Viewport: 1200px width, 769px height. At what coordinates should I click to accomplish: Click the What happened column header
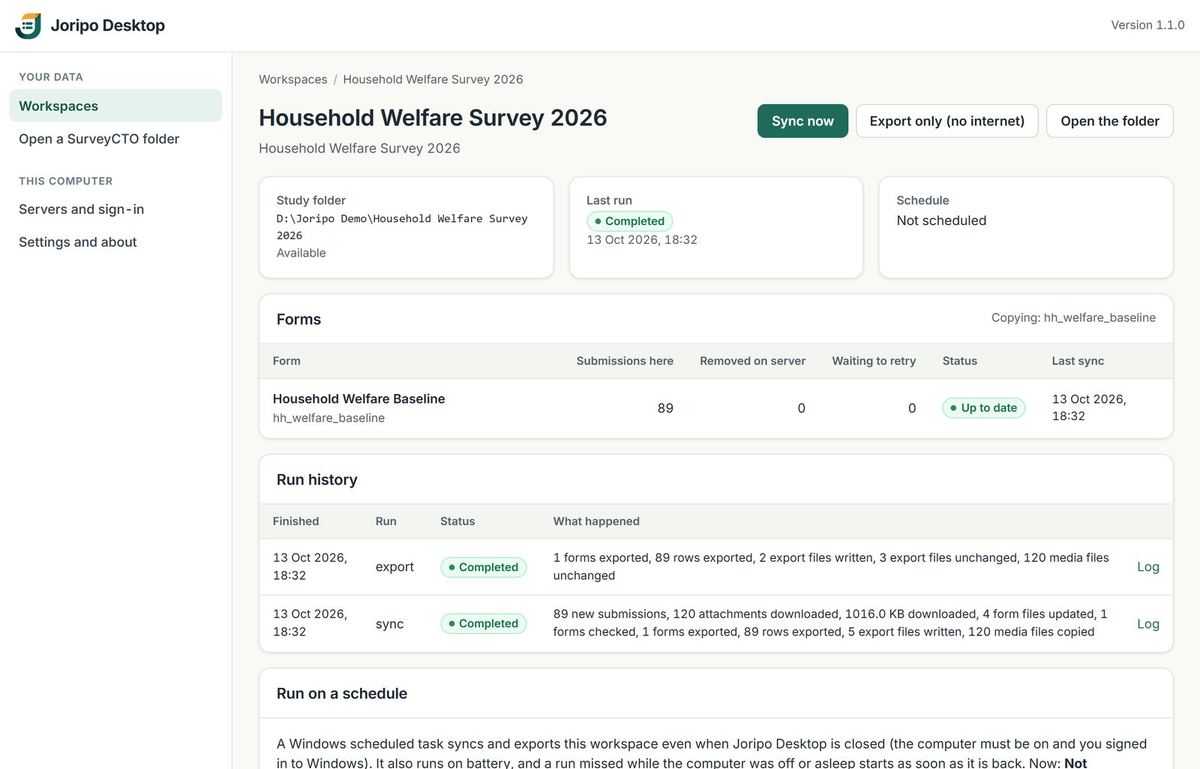(596, 521)
